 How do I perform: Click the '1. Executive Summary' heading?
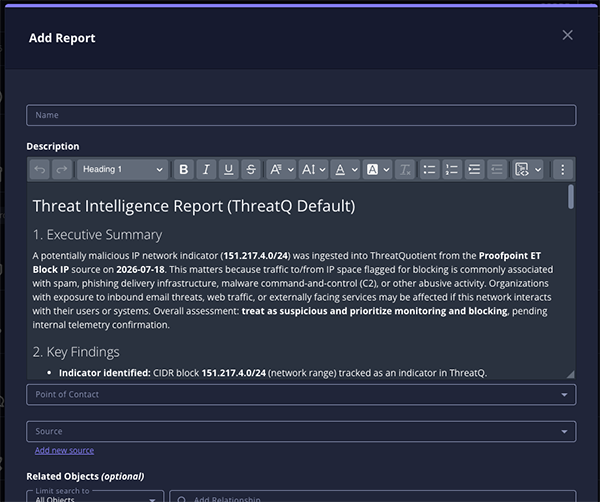click(97, 235)
